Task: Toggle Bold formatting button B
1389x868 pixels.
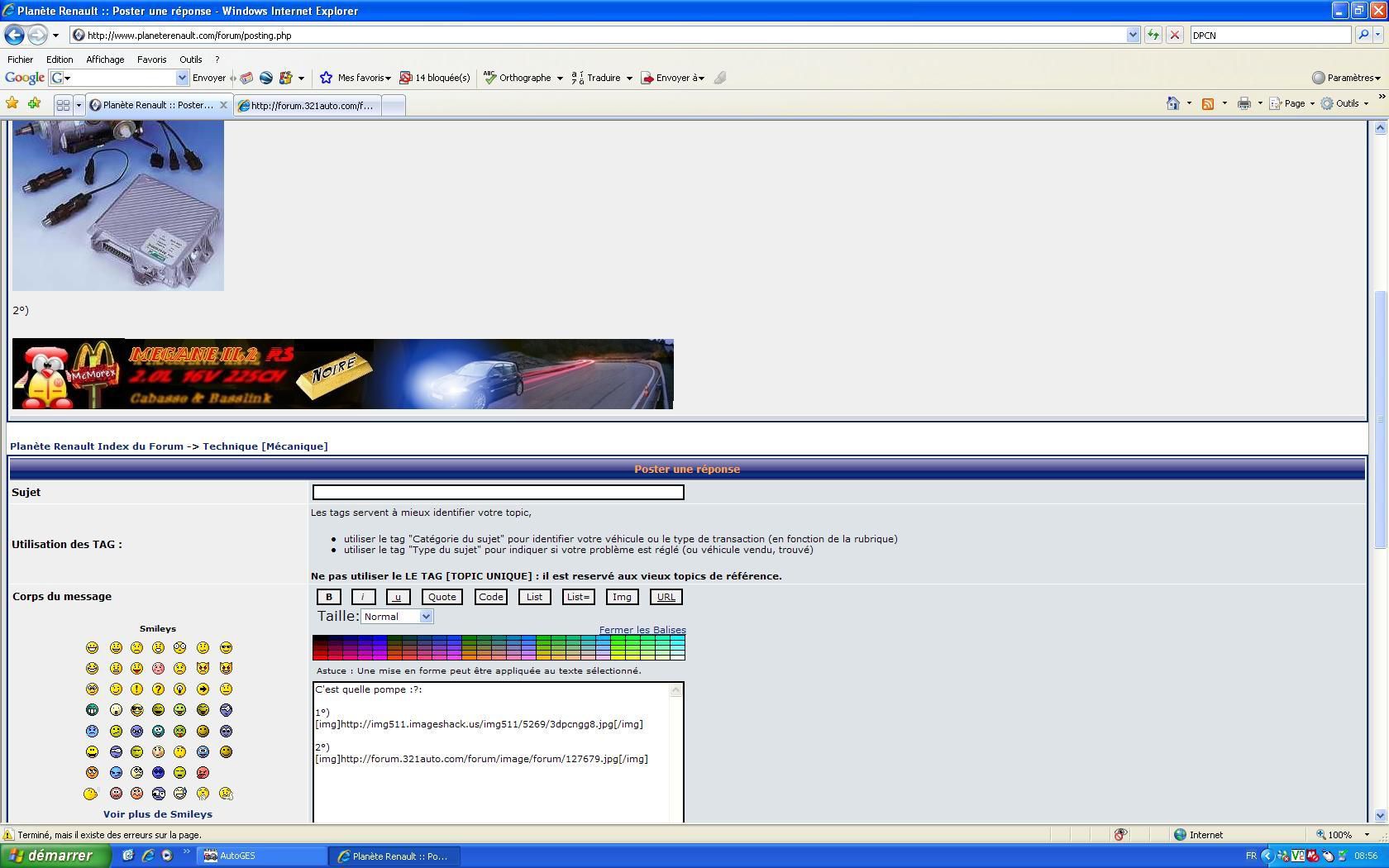Action: (328, 597)
